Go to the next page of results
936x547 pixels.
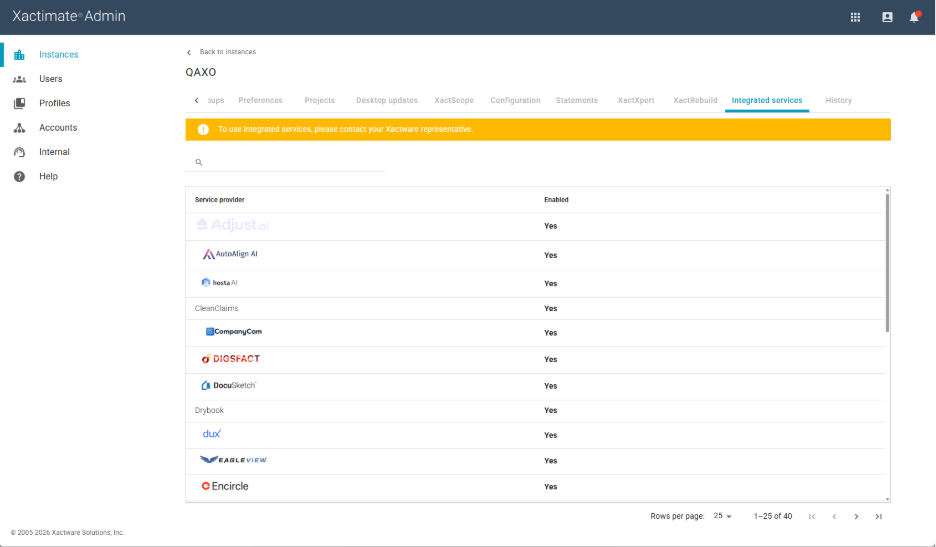pos(856,517)
